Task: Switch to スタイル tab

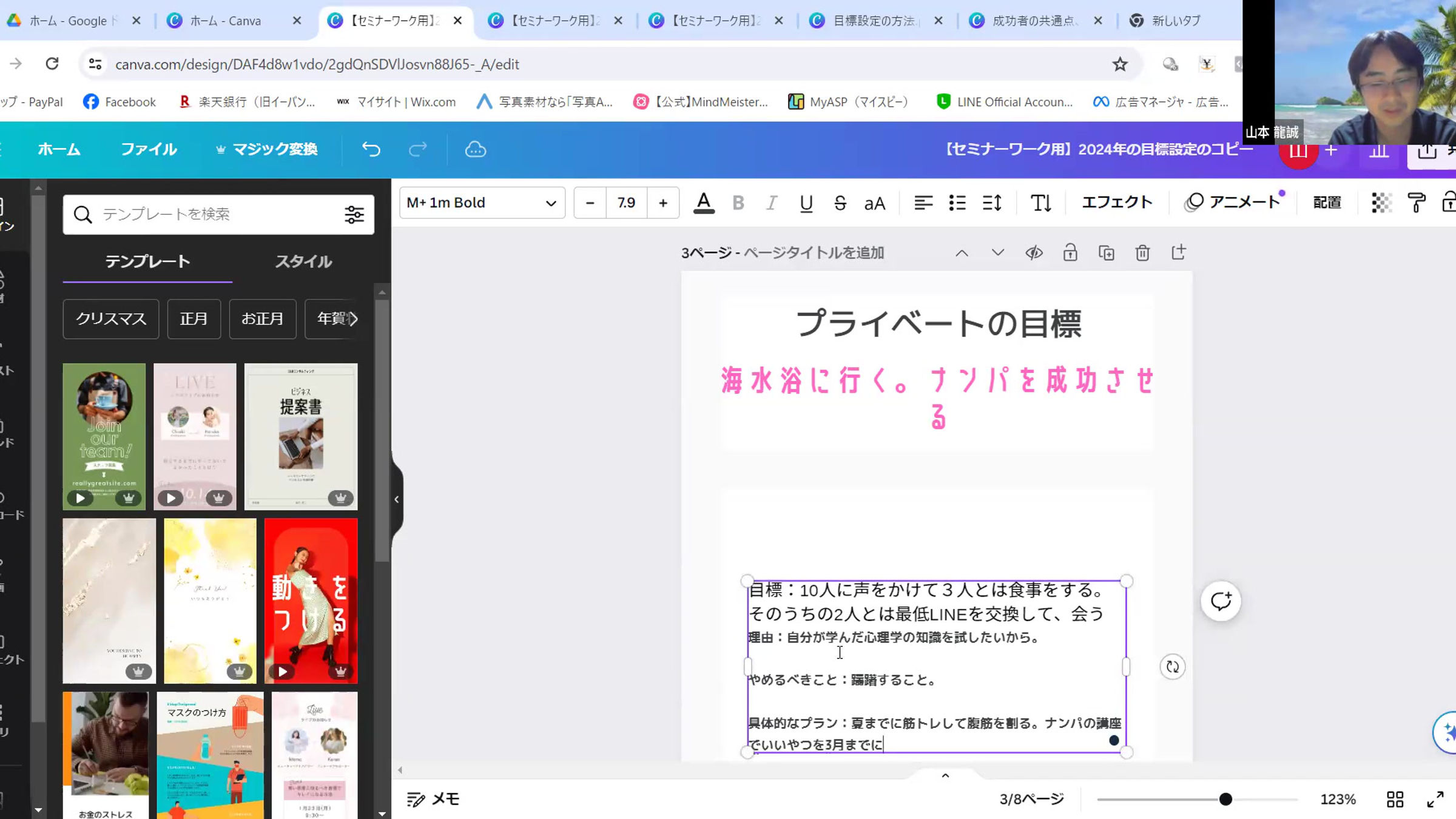Action: 303,261
